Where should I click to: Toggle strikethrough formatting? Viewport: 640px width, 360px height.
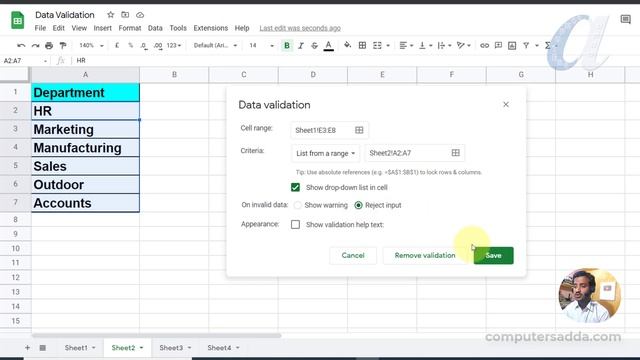pyautogui.click(x=314, y=45)
